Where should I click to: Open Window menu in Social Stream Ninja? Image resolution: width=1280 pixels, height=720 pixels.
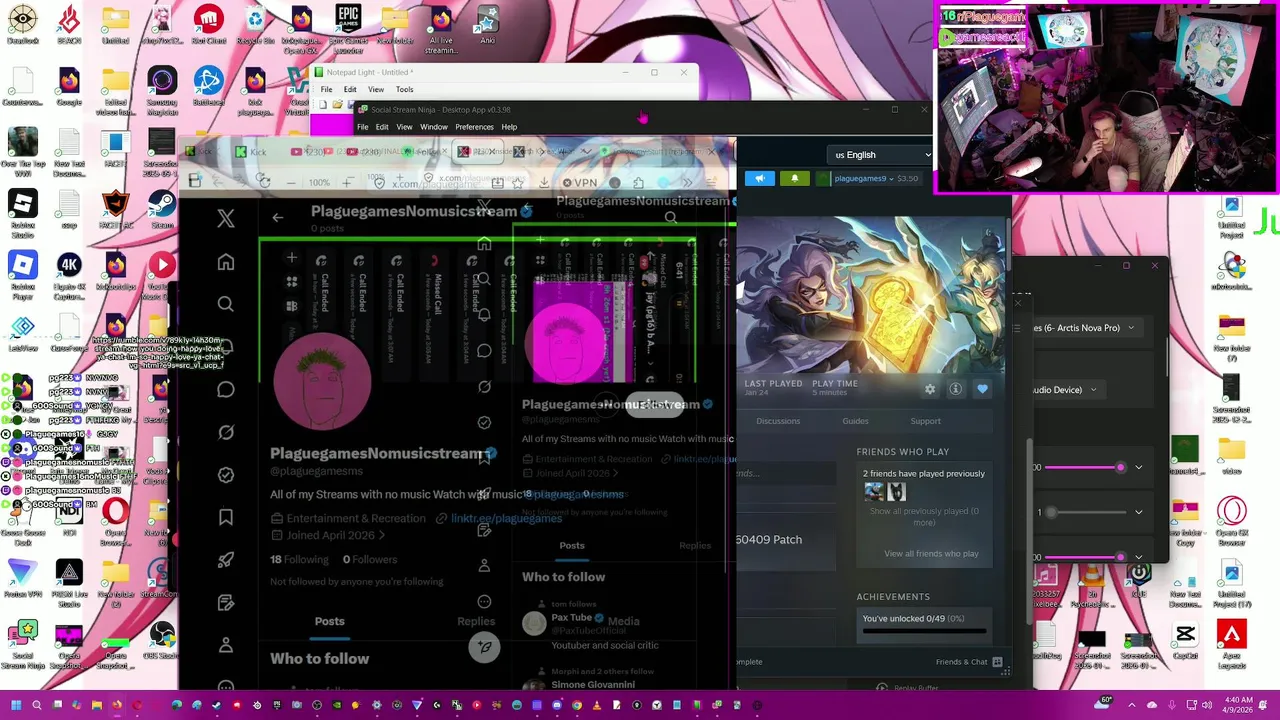433,127
